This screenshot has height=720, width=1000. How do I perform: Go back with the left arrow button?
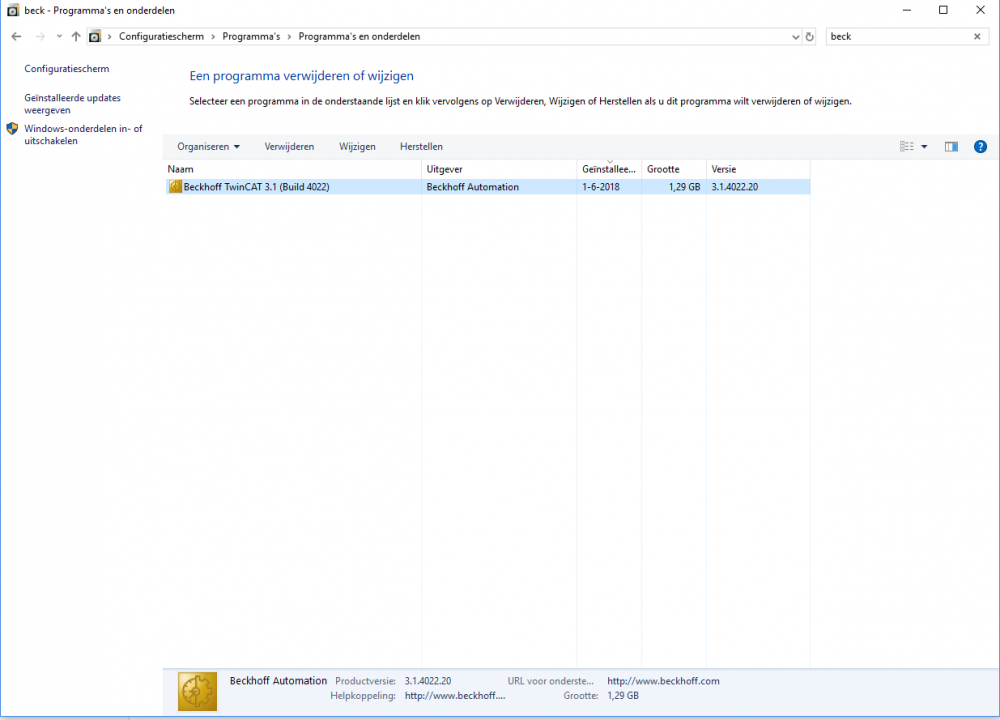16,36
